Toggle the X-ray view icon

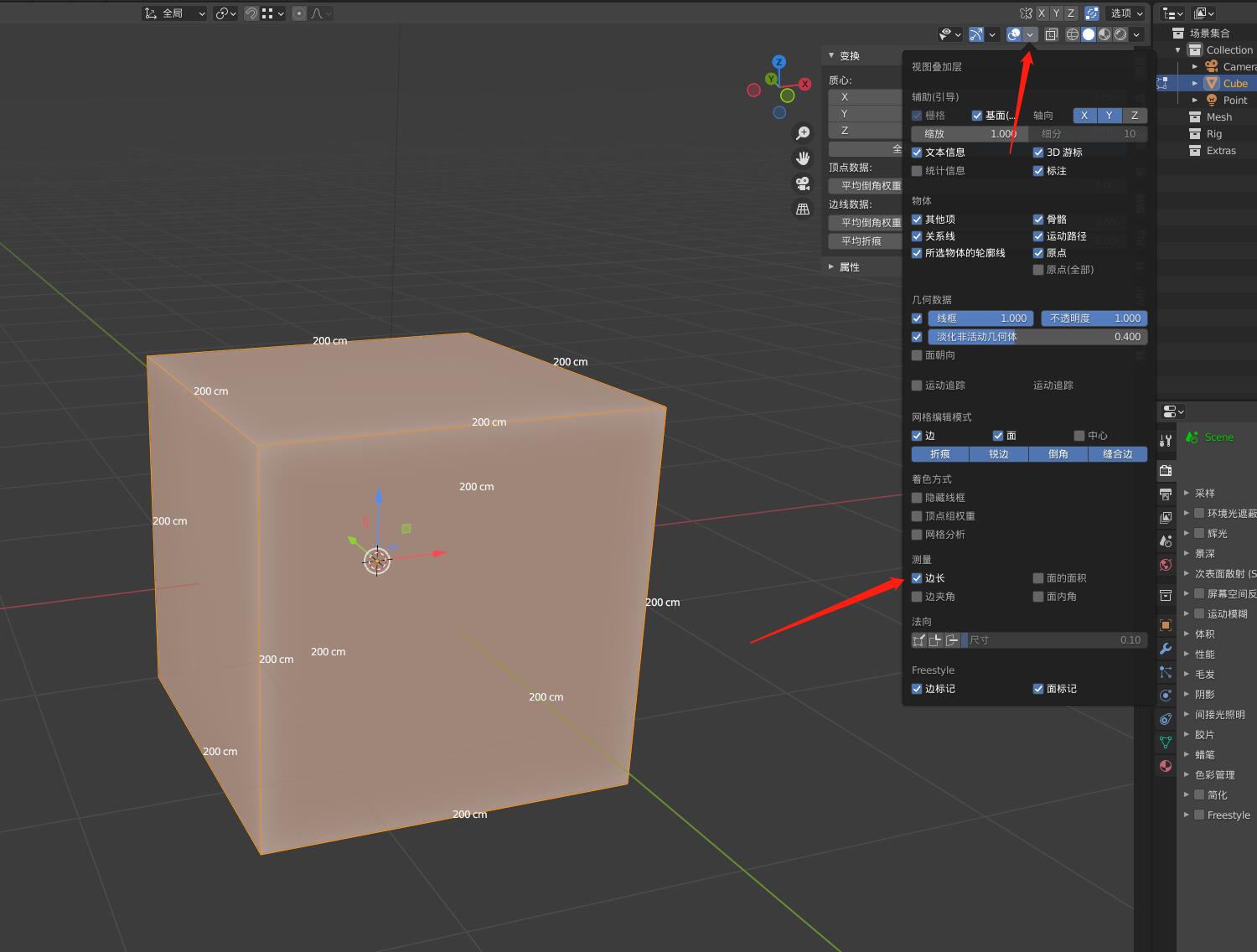tap(1052, 34)
